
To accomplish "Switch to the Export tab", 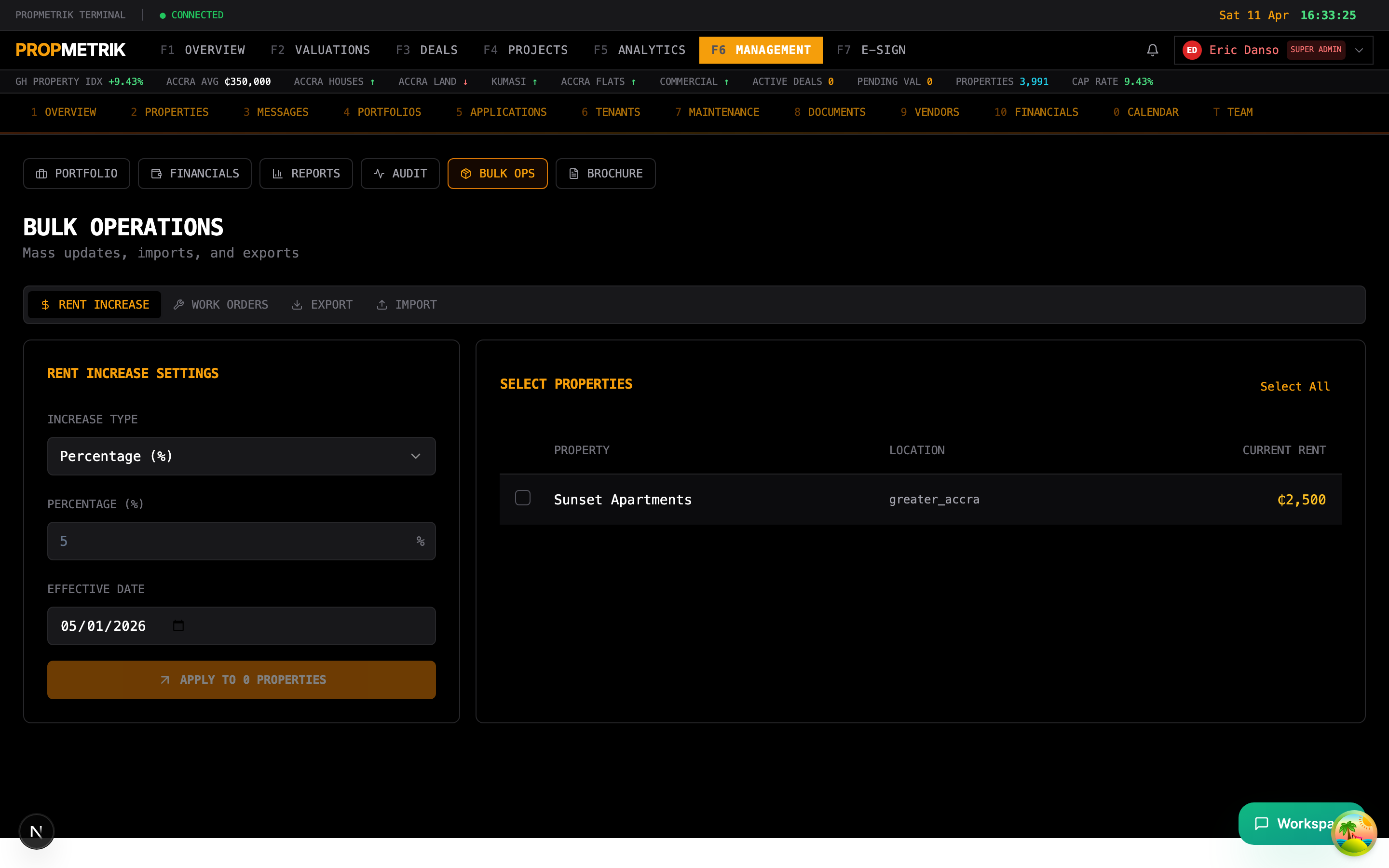I will (322, 305).
